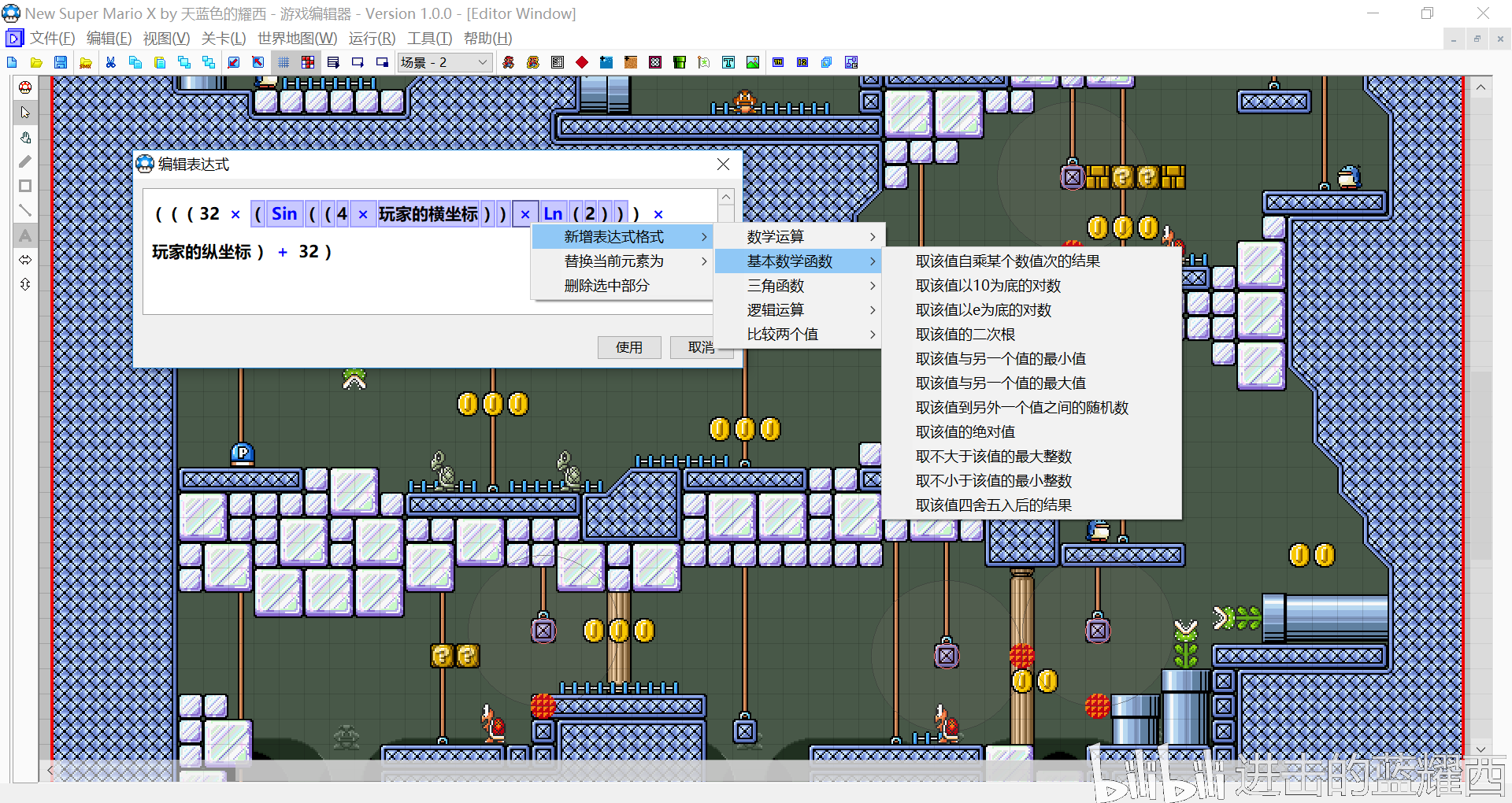Expand the 比较两个值 submenu
Screen dimensions: 1512x803
coord(798,335)
